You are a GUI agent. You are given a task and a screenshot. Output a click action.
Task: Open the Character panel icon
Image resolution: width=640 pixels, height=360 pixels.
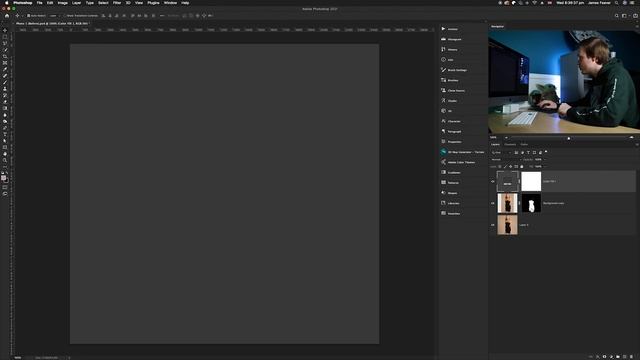coord(443,121)
